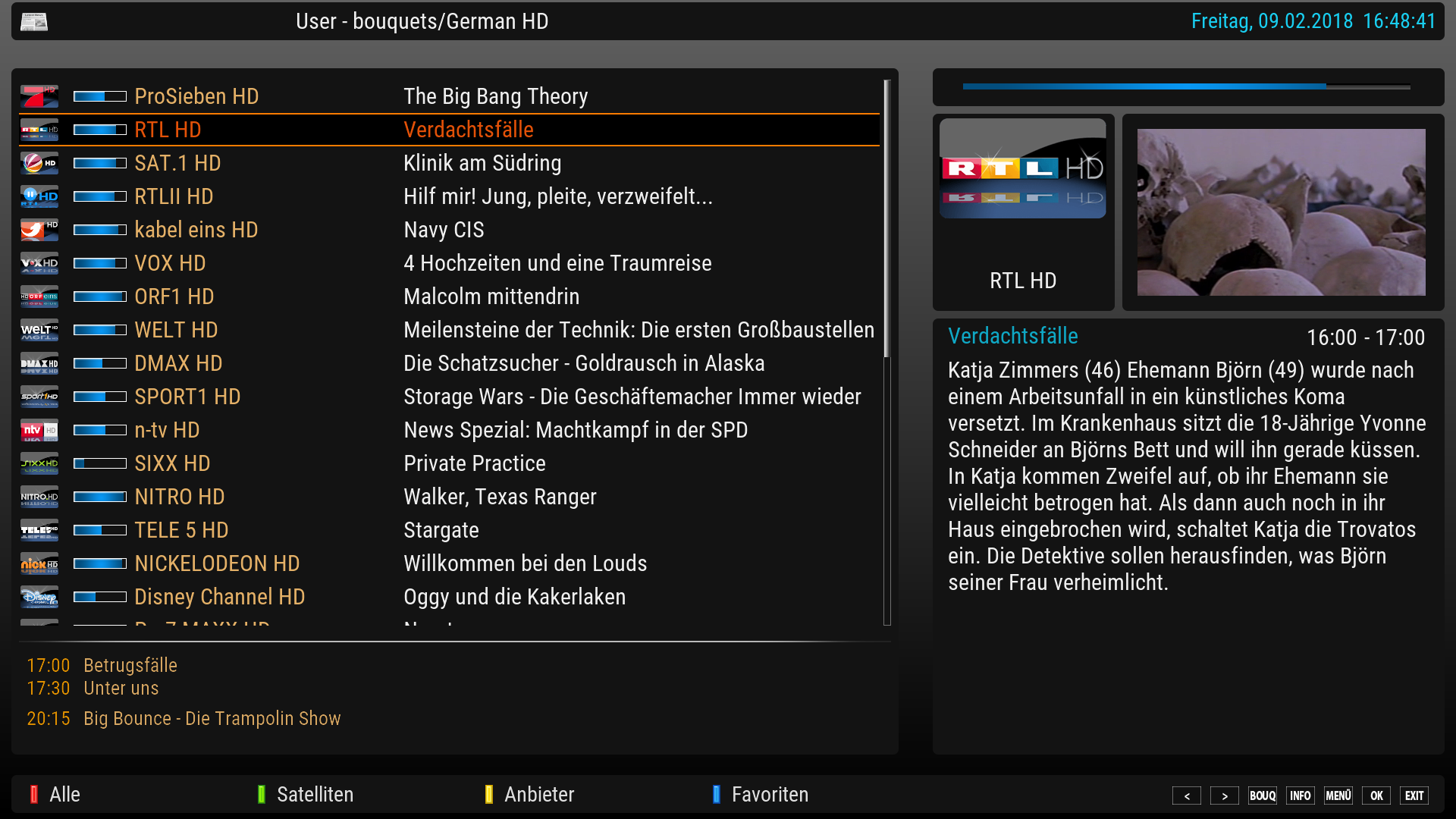Click the previous arrow key button
This screenshot has height=819, width=1456.
1187,795
